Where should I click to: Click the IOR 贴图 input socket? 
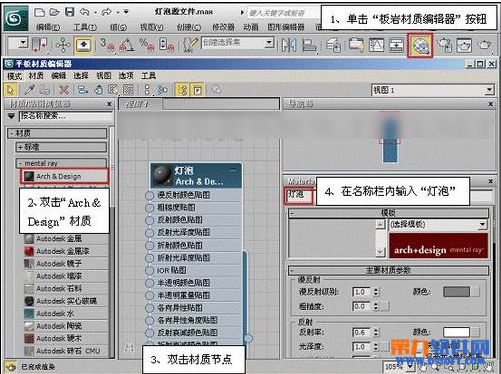150,270
